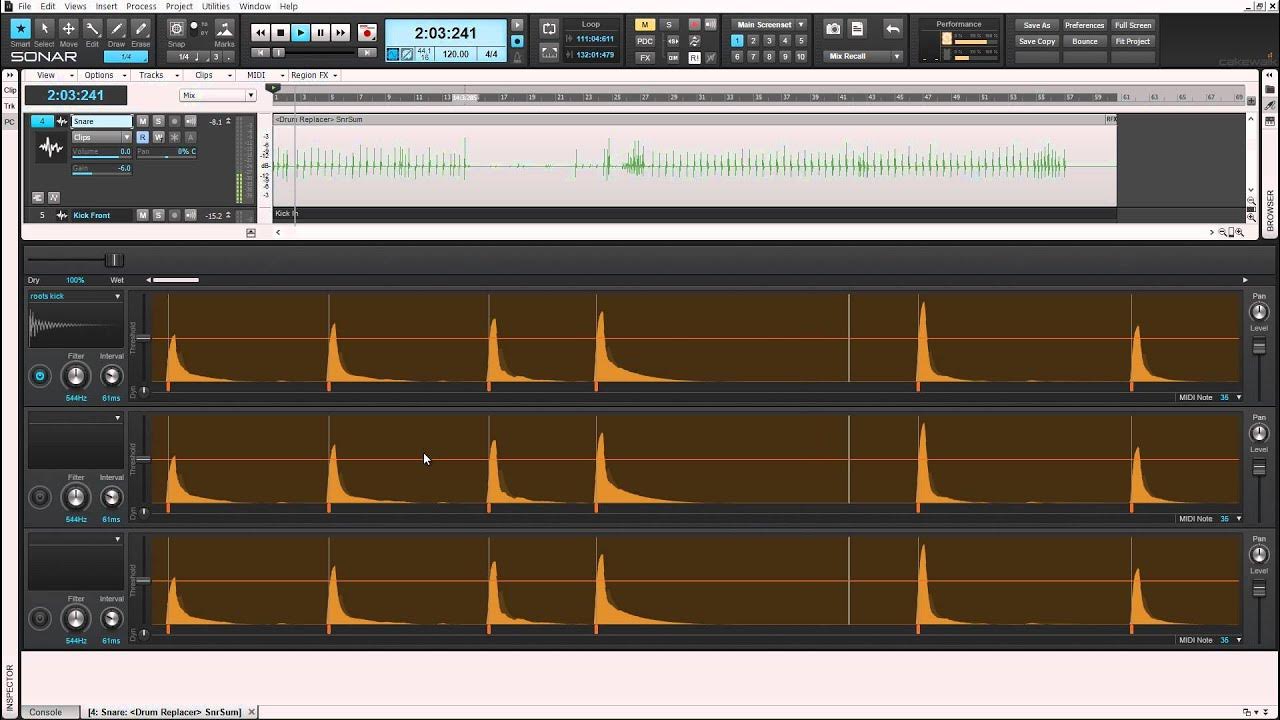The image size is (1280, 720).
Task: Open the Marks landmarks icon
Action: 224,29
